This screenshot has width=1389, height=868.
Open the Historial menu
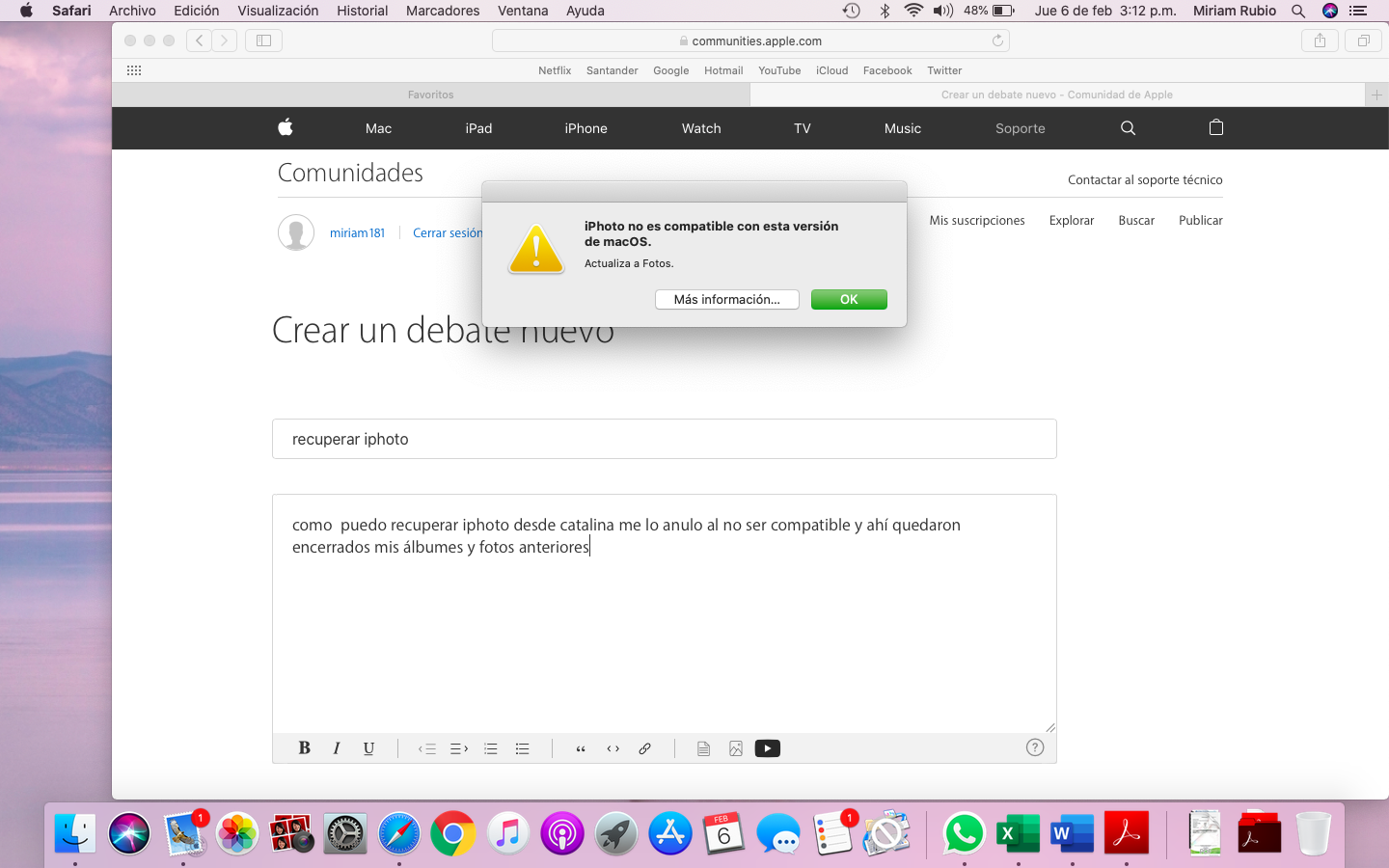click(362, 11)
